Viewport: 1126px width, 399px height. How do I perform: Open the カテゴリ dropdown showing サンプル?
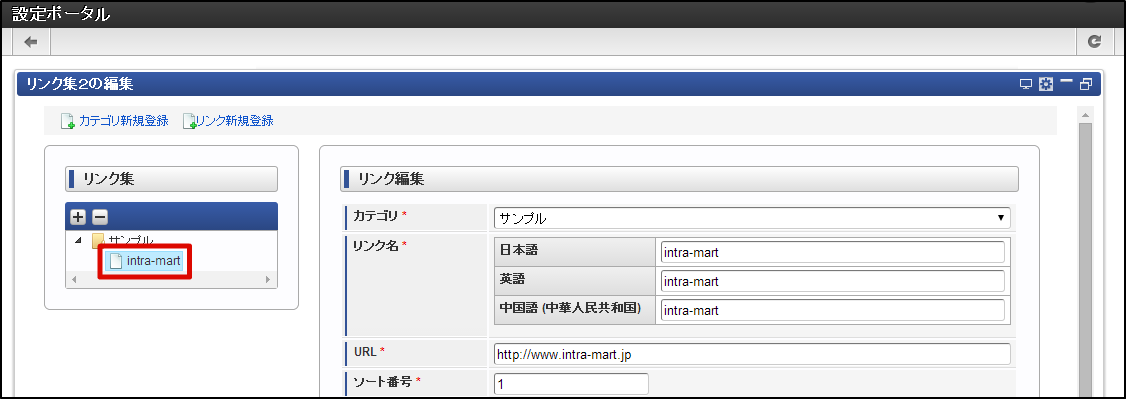[752, 218]
